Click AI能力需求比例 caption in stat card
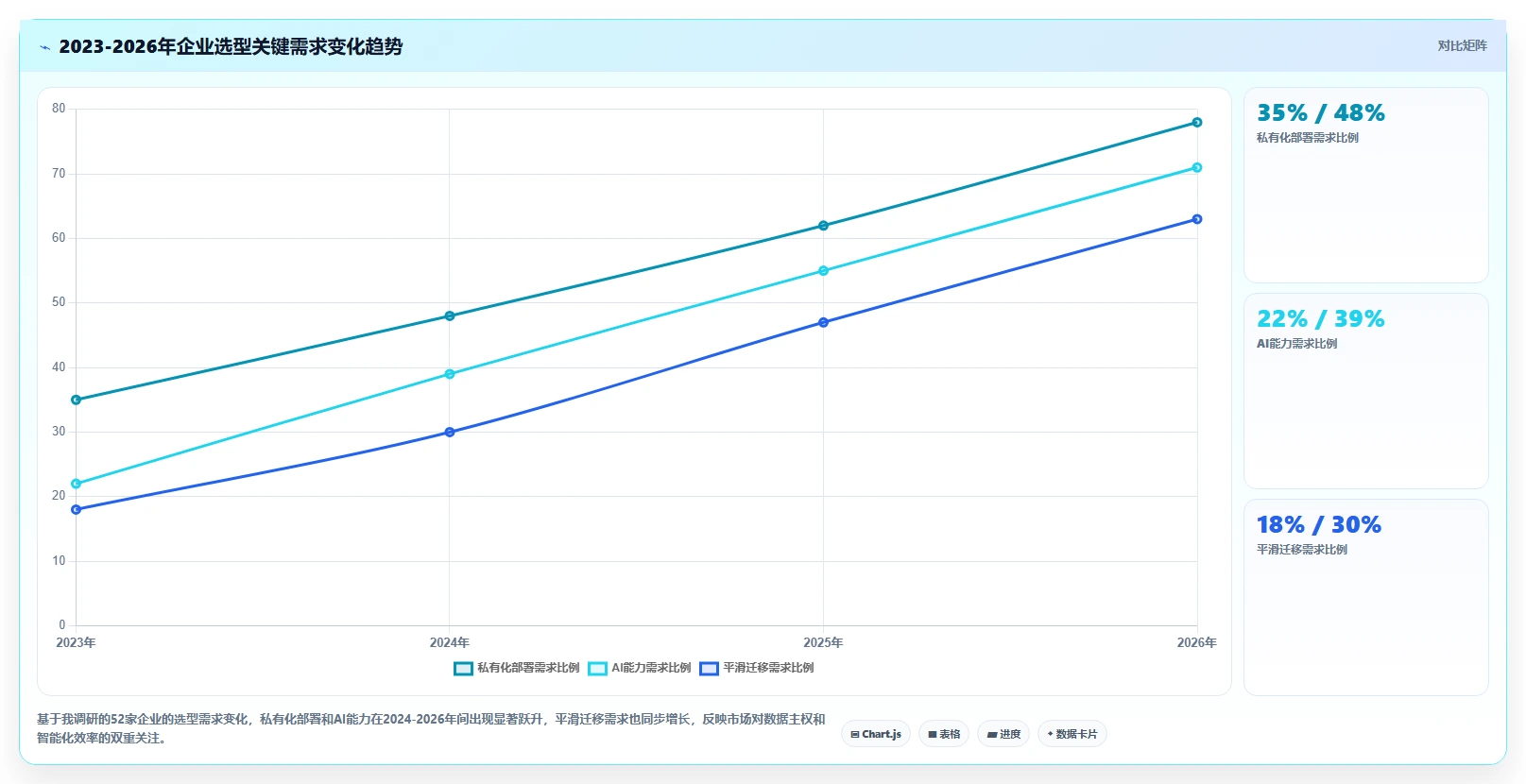Image resolution: width=1526 pixels, height=784 pixels. pos(1296,344)
